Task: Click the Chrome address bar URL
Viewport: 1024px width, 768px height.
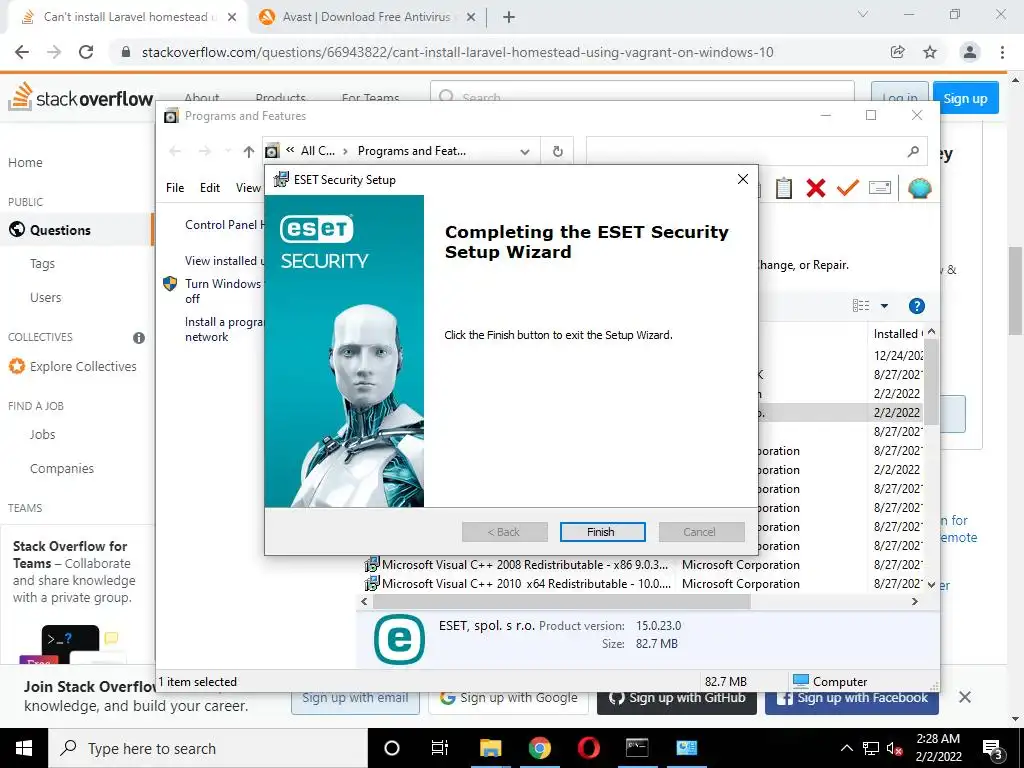Action: click(457, 52)
